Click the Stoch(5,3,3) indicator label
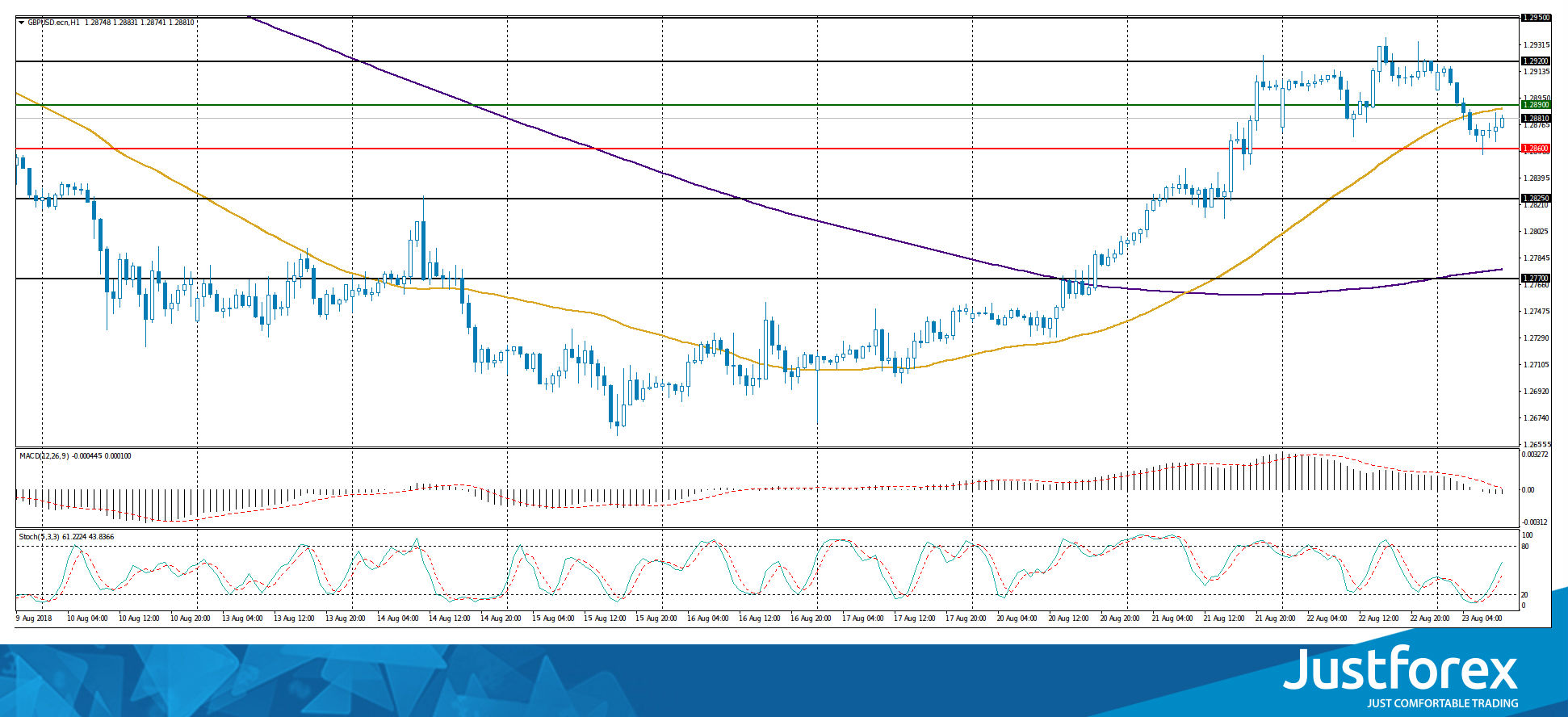This screenshot has width=1568, height=717. pyautogui.click(x=39, y=537)
